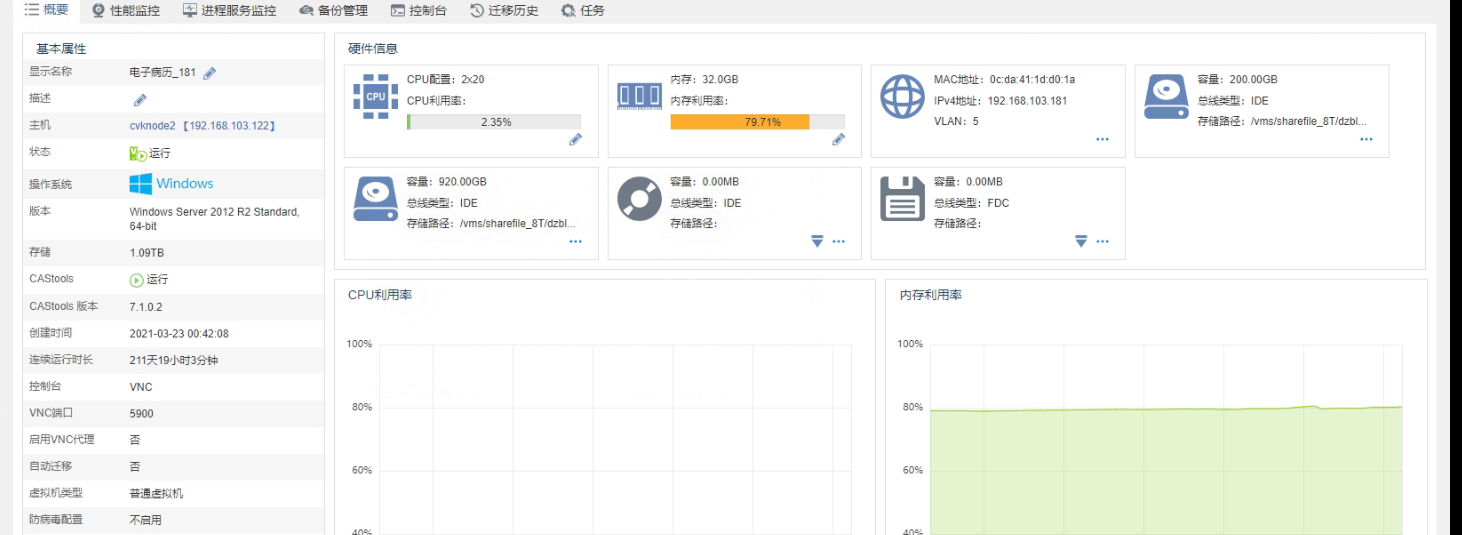The image size is (1462, 535).
Task: Click the CPU utilization bar 2.35%
Action: click(x=494, y=122)
